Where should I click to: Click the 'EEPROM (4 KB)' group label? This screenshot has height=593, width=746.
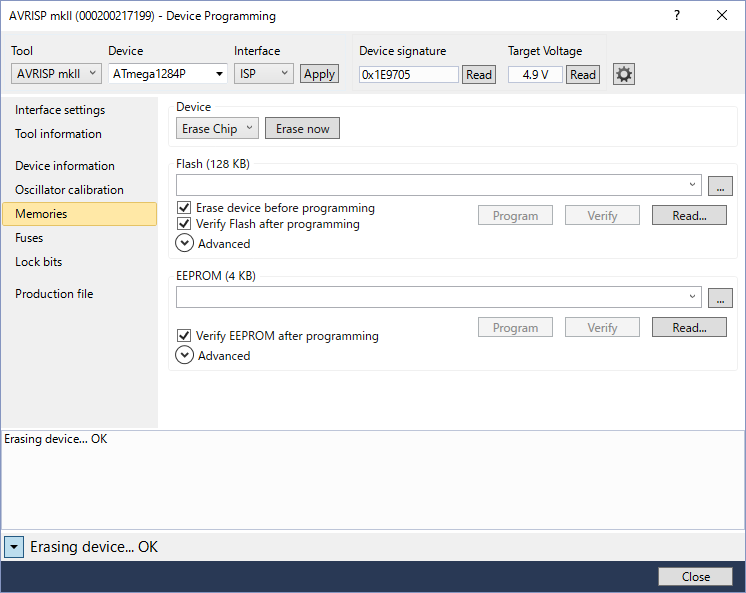point(216,276)
